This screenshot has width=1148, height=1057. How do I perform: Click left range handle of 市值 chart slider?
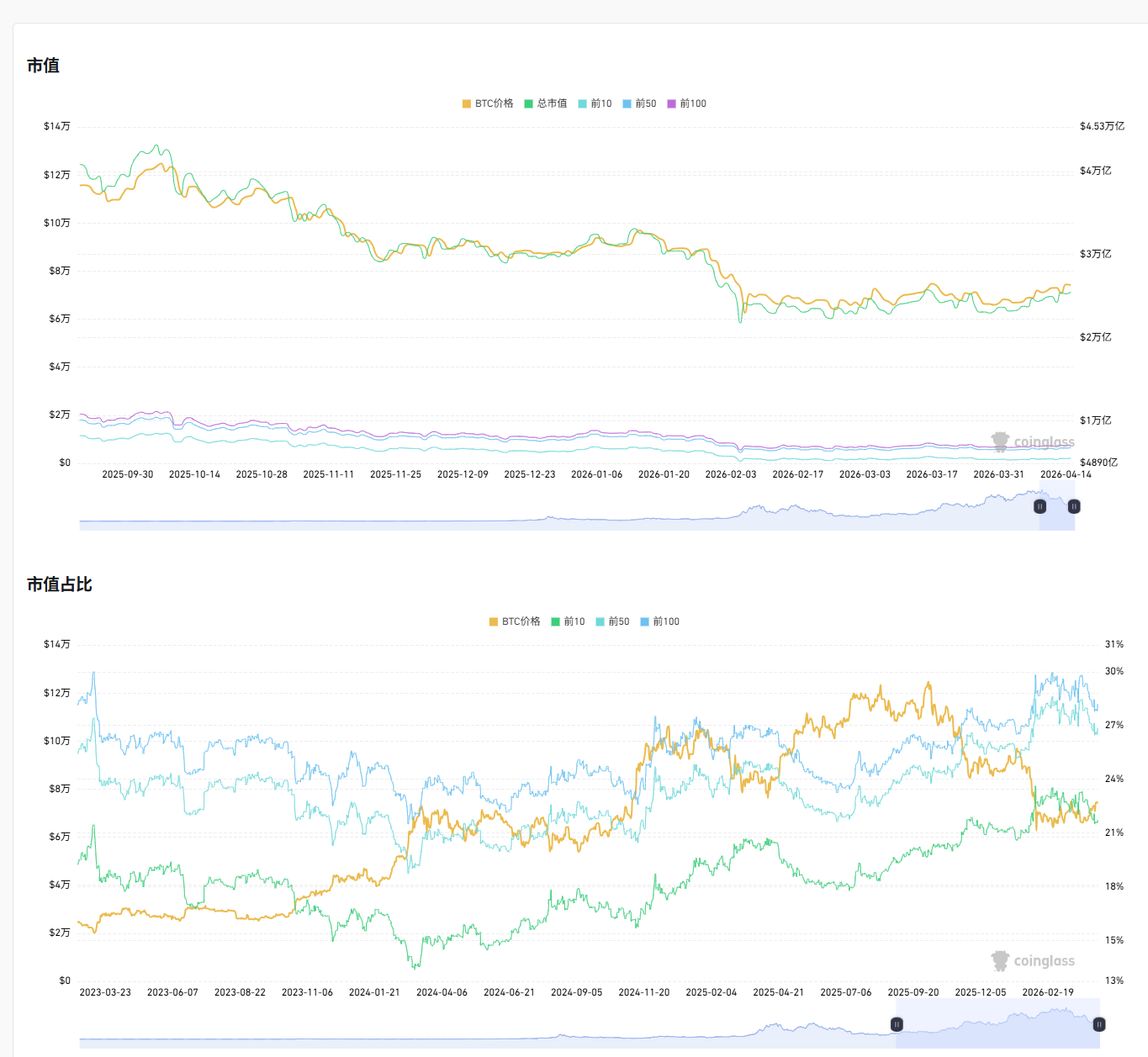pos(1040,506)
